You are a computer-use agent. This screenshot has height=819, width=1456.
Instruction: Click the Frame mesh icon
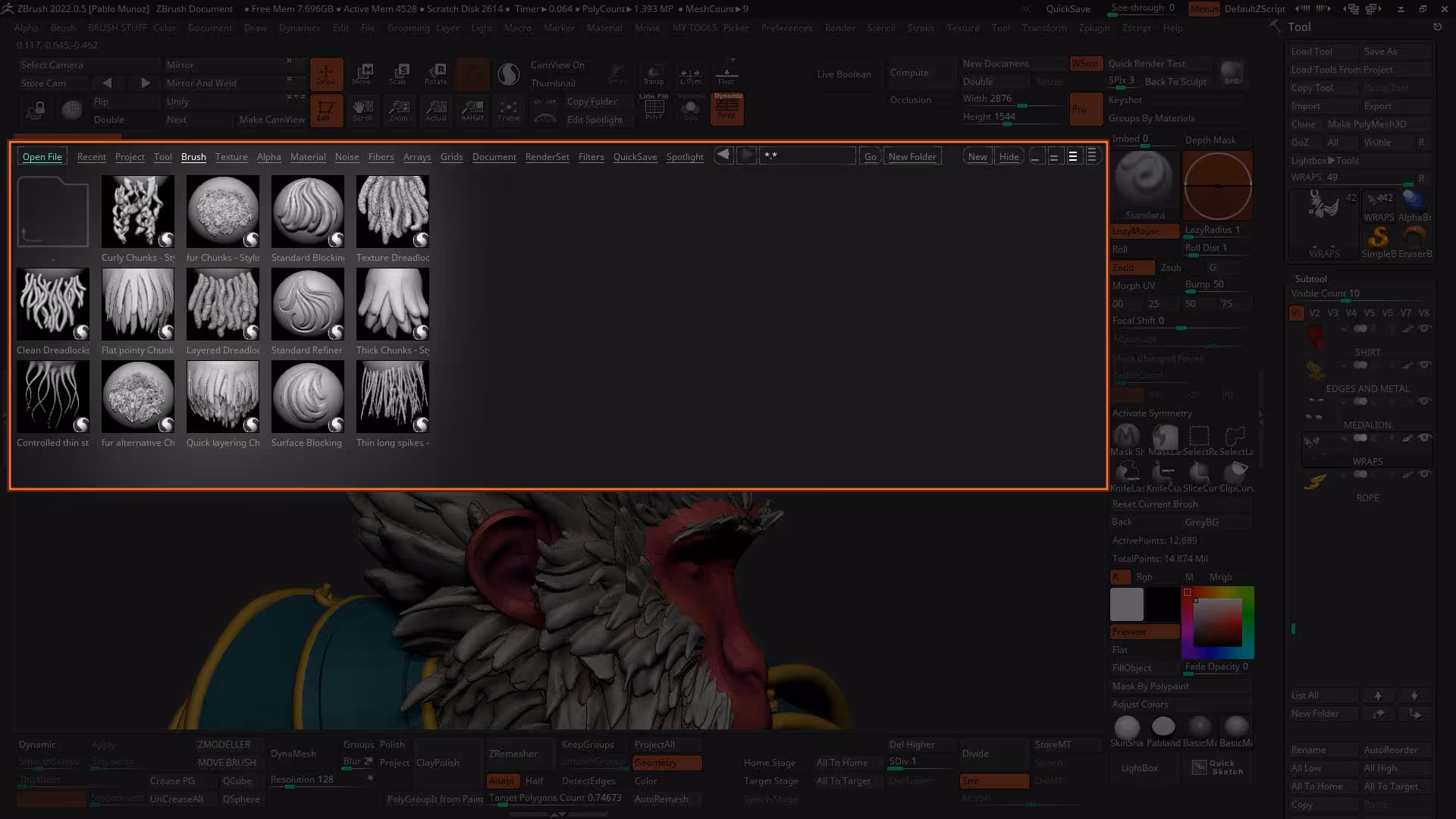pyautogui.click(x=509, y=110)
